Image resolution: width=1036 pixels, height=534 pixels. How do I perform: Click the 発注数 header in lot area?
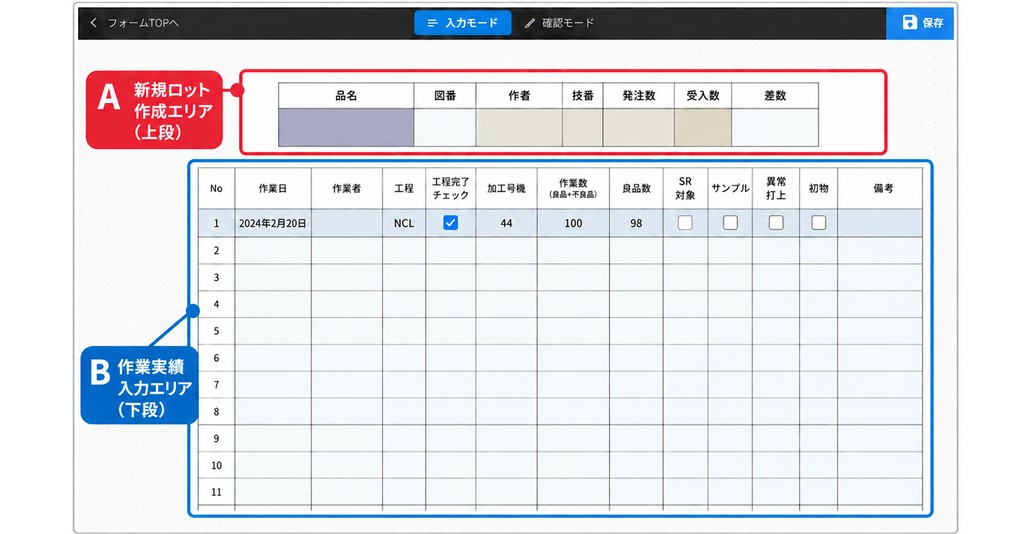[x=639, y=96]
